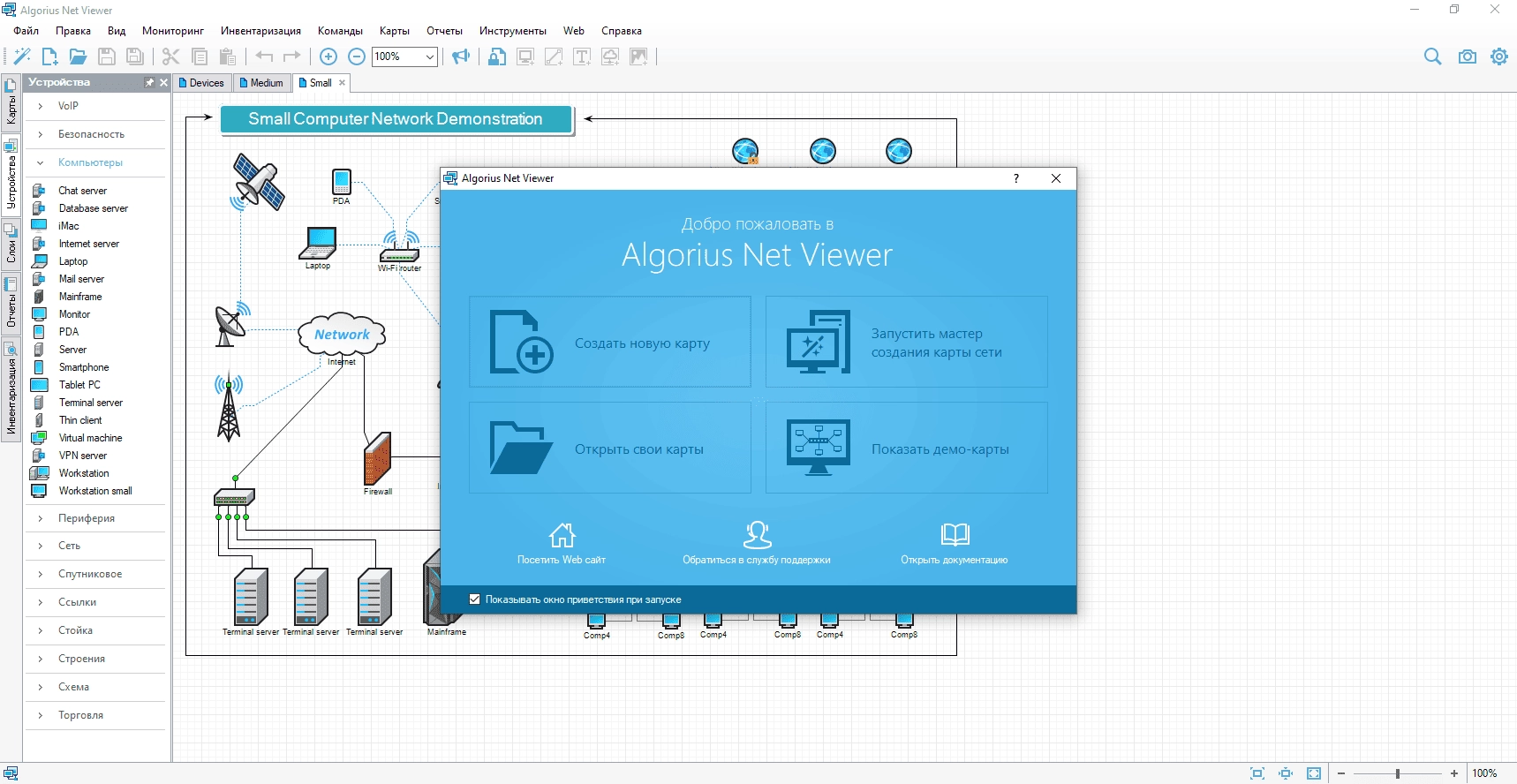Click the Copy toolbar icon
This screenshot has width=1517, height=784.
pos(200,57)
